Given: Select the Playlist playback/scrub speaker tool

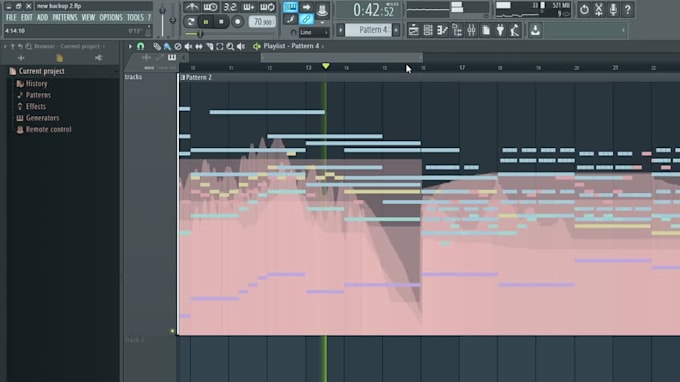Looking at the screenshot, I should (x=241, y=46).
